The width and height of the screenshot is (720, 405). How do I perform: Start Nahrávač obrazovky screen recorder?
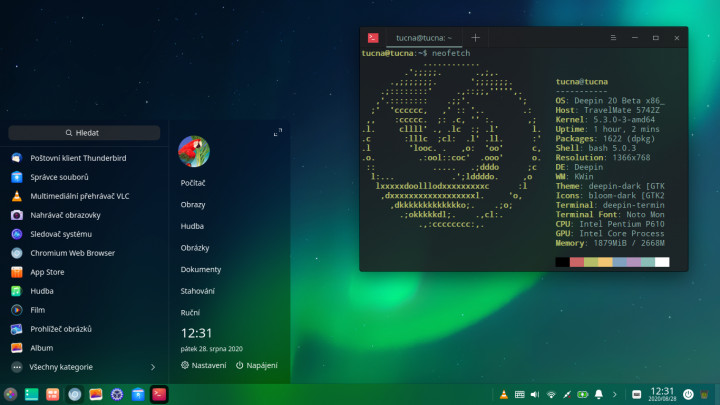[84, 215]
